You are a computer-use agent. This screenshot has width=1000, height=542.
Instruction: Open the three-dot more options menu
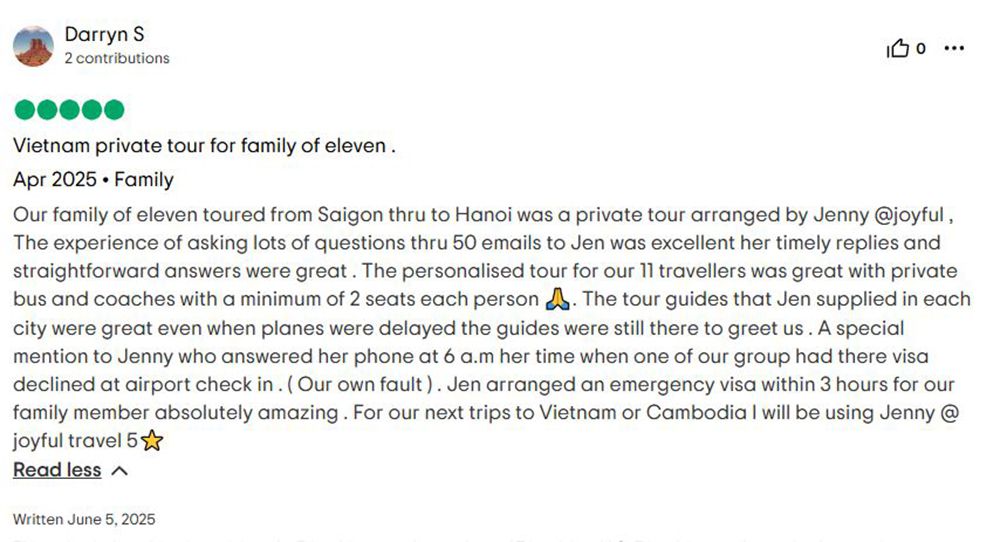click(x=954, y=48)
